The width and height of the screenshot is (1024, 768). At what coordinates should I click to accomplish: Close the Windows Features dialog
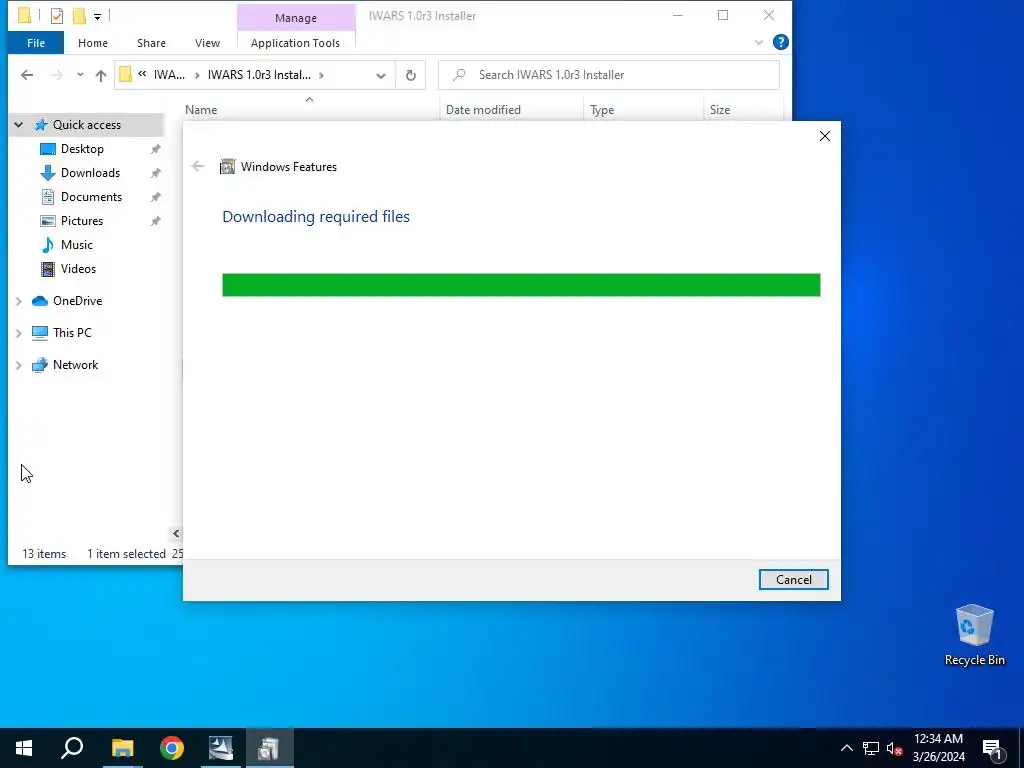click(x=825, y=136)
